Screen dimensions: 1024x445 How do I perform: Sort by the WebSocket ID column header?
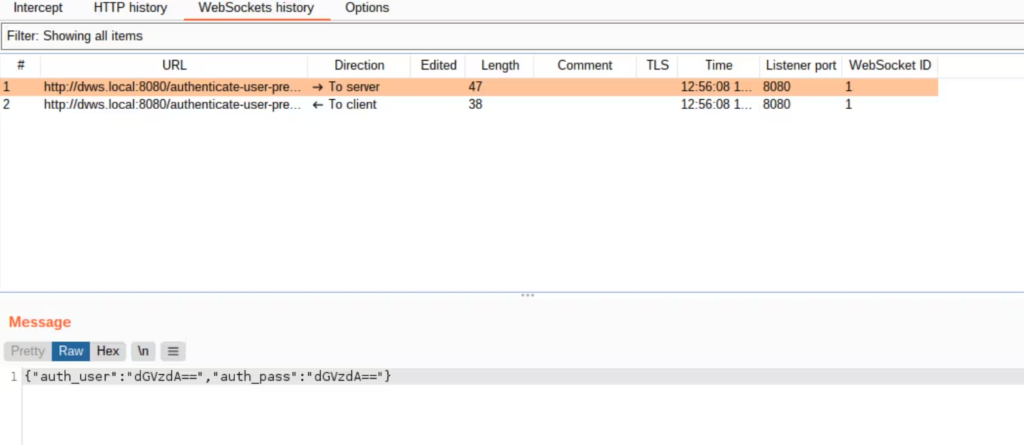[889, 65]
